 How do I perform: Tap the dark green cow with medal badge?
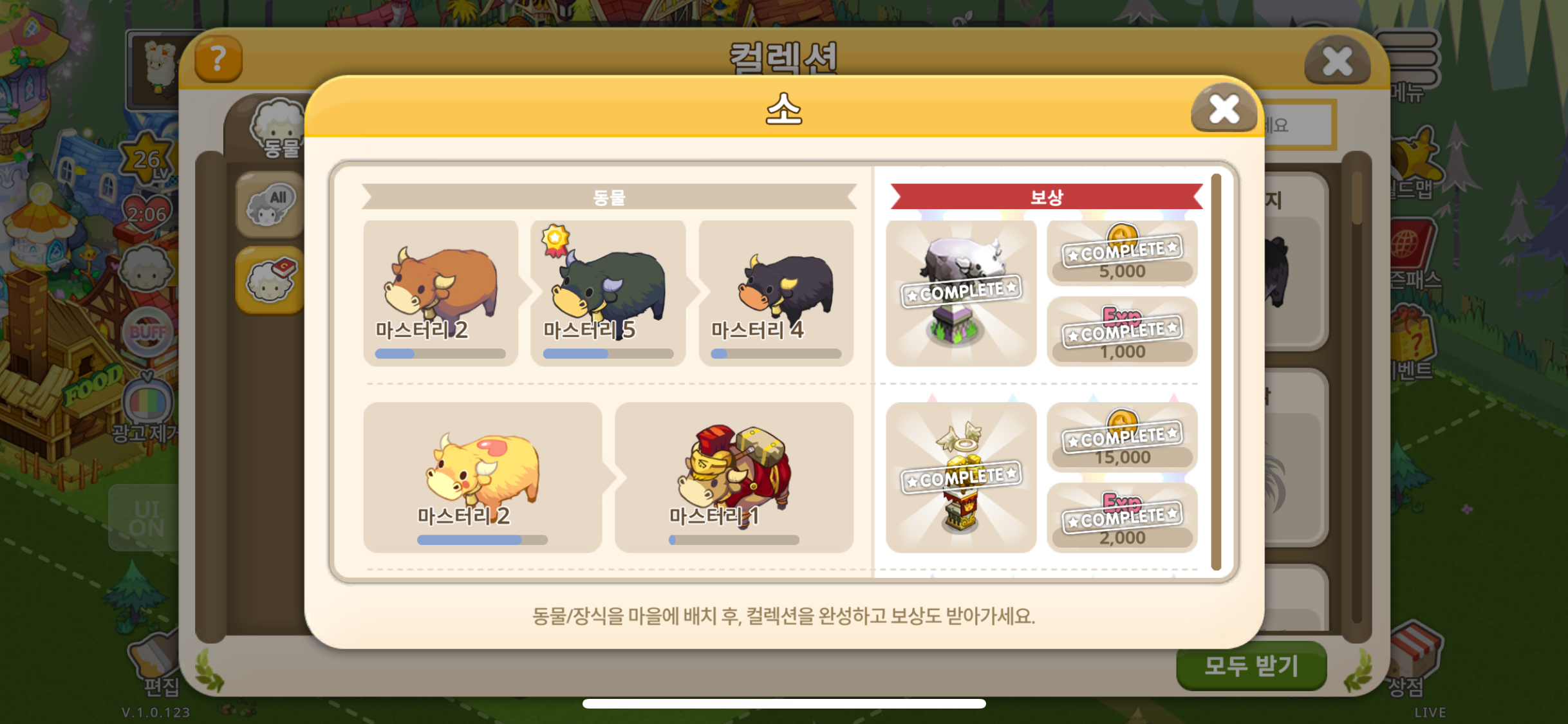pyautogui.click(x=608, y=293)
